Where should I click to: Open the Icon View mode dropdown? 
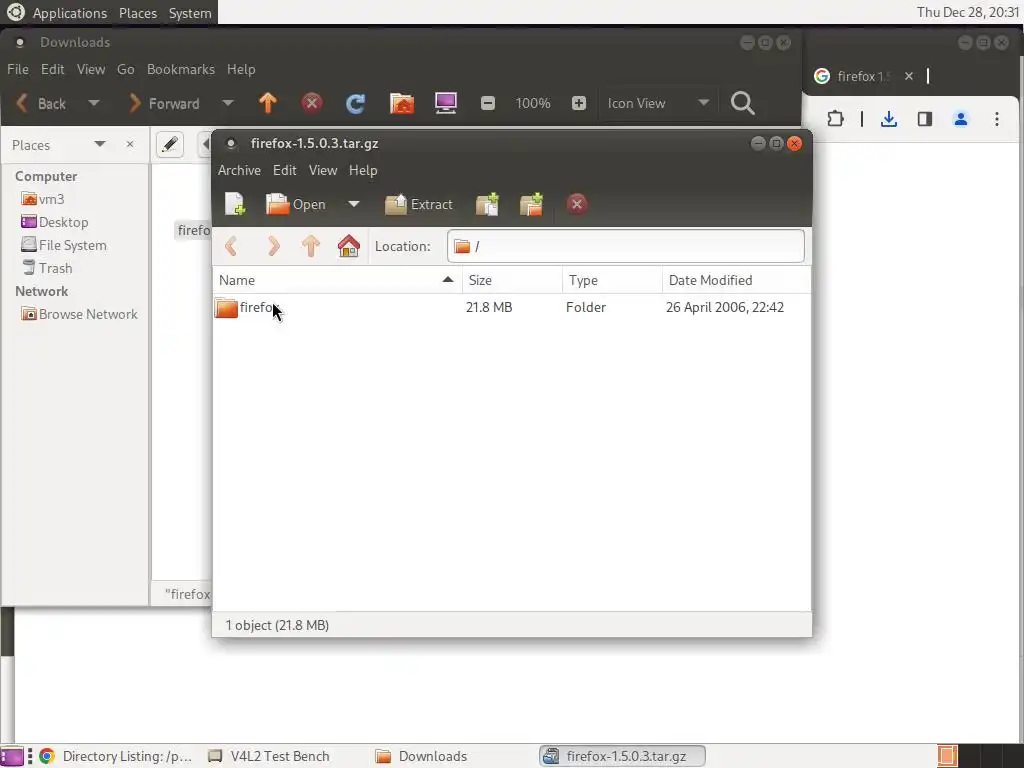[x=658, y=103]
